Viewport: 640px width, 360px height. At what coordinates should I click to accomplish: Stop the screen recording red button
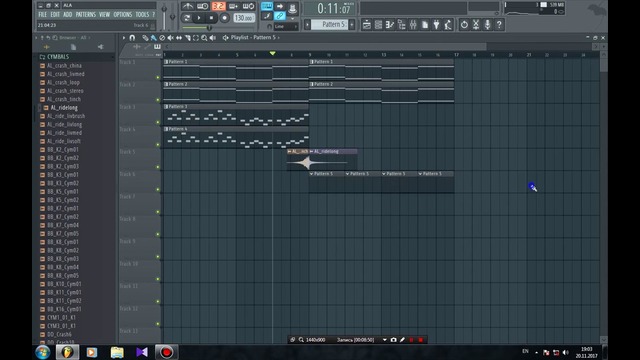pos(420,340)
